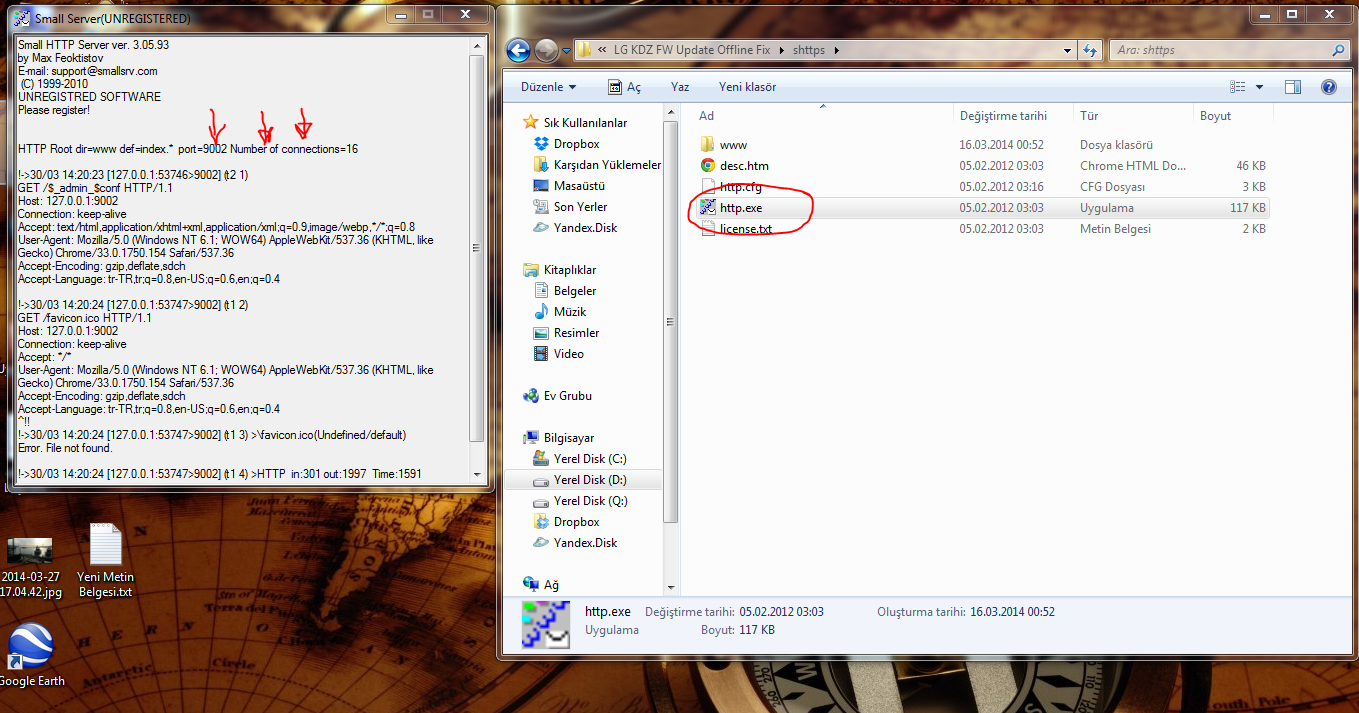Open Dropbox under Bilgisayar
Screen dimensions: 1359x713
click(x=576, y=522)
